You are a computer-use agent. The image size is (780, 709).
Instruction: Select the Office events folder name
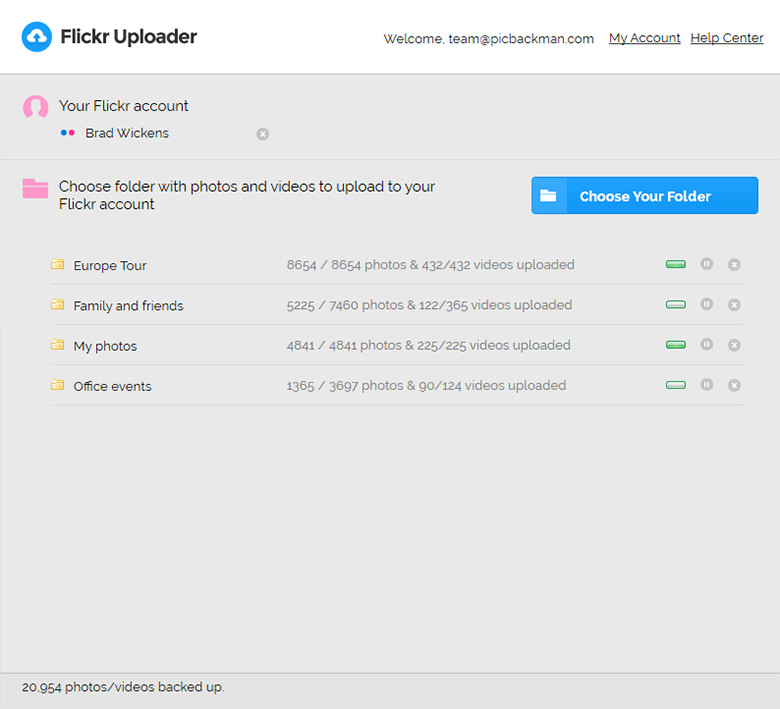[112, 387]
